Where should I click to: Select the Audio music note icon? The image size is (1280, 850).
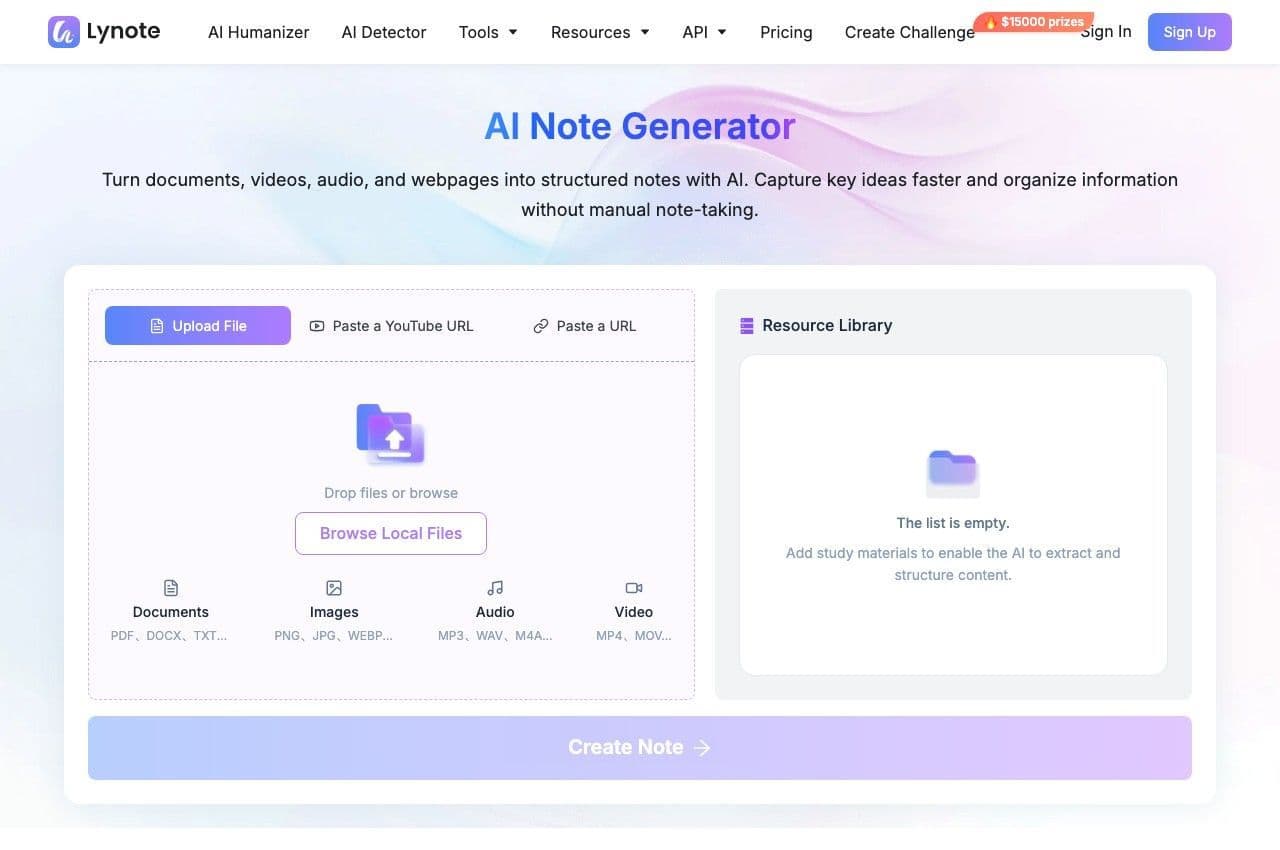(495, 588)
